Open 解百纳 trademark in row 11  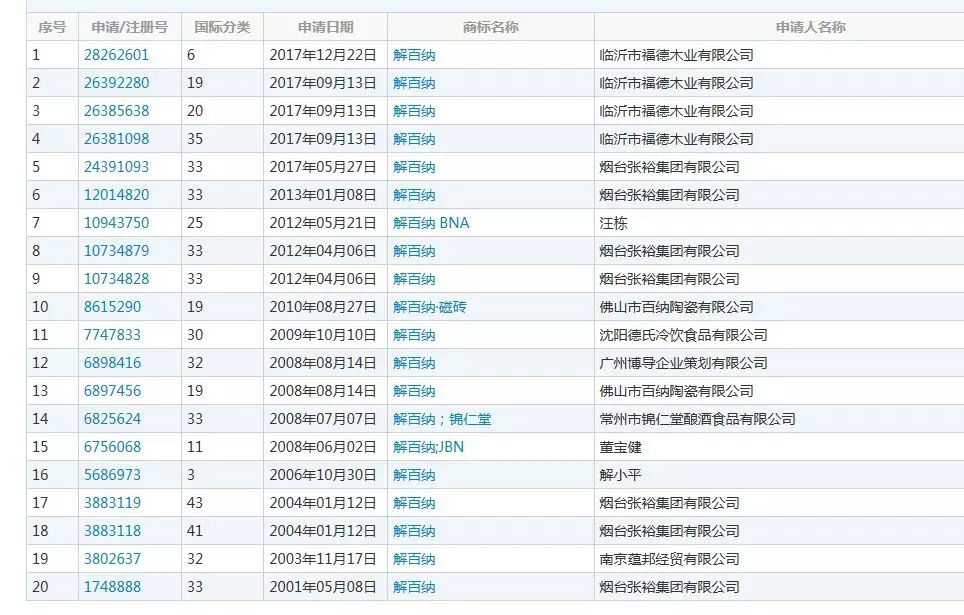click(414, 335)
